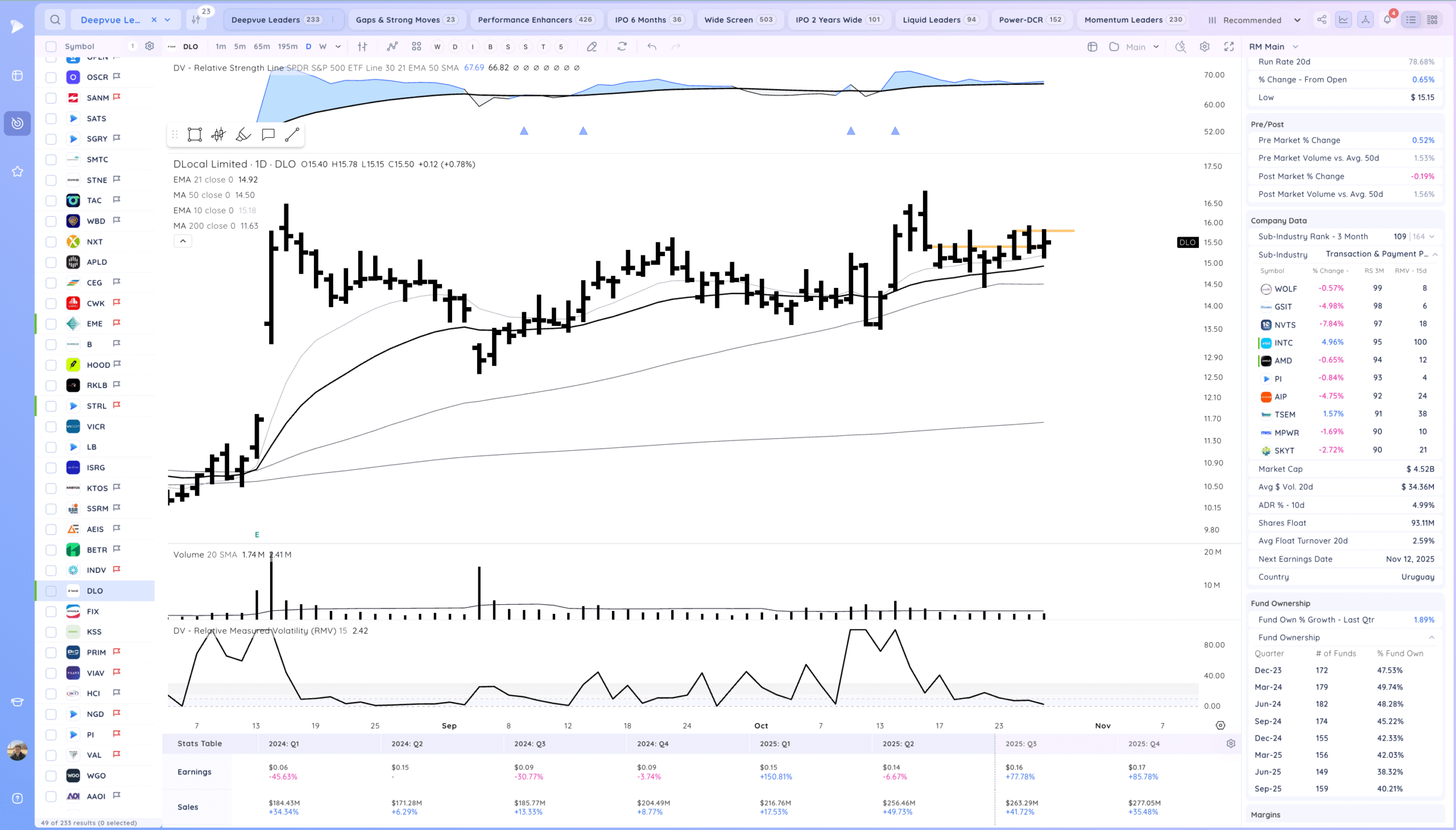The image size is (1456, 830).
Task: Tick the checkbox beside RKLB
Action: (51, 385)
